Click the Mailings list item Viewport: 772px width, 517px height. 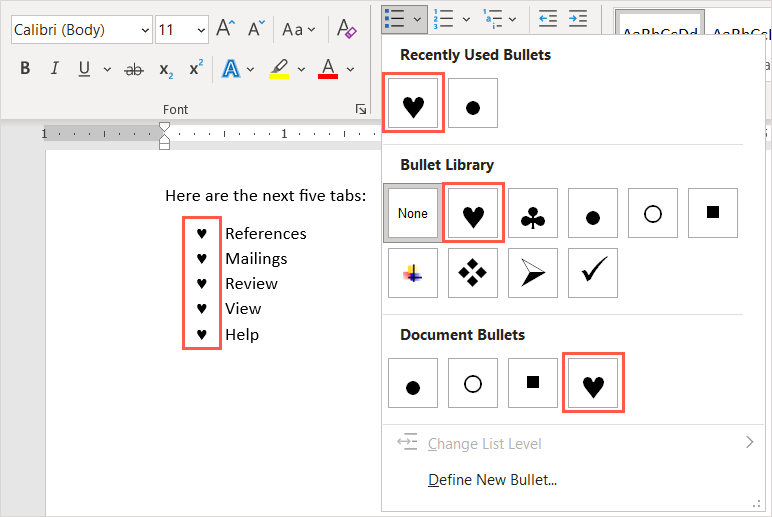tap(256, 259)
